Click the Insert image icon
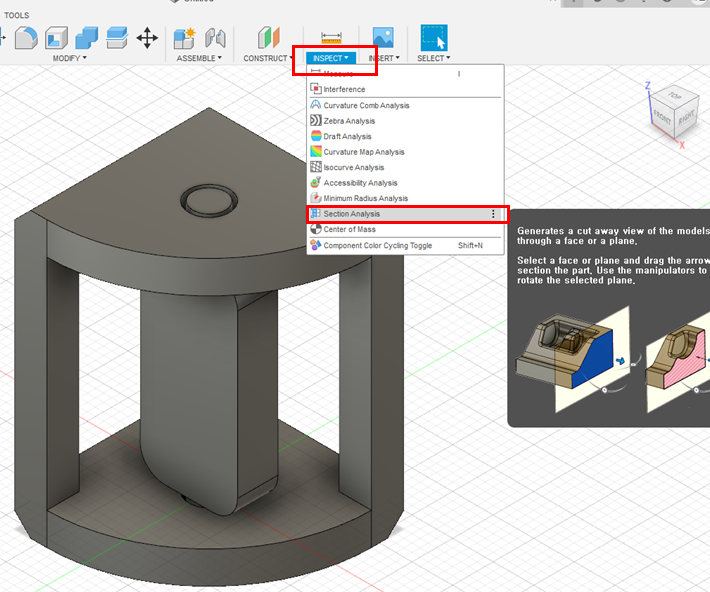Screen dimensions: 710x592 tap(383, 37)
